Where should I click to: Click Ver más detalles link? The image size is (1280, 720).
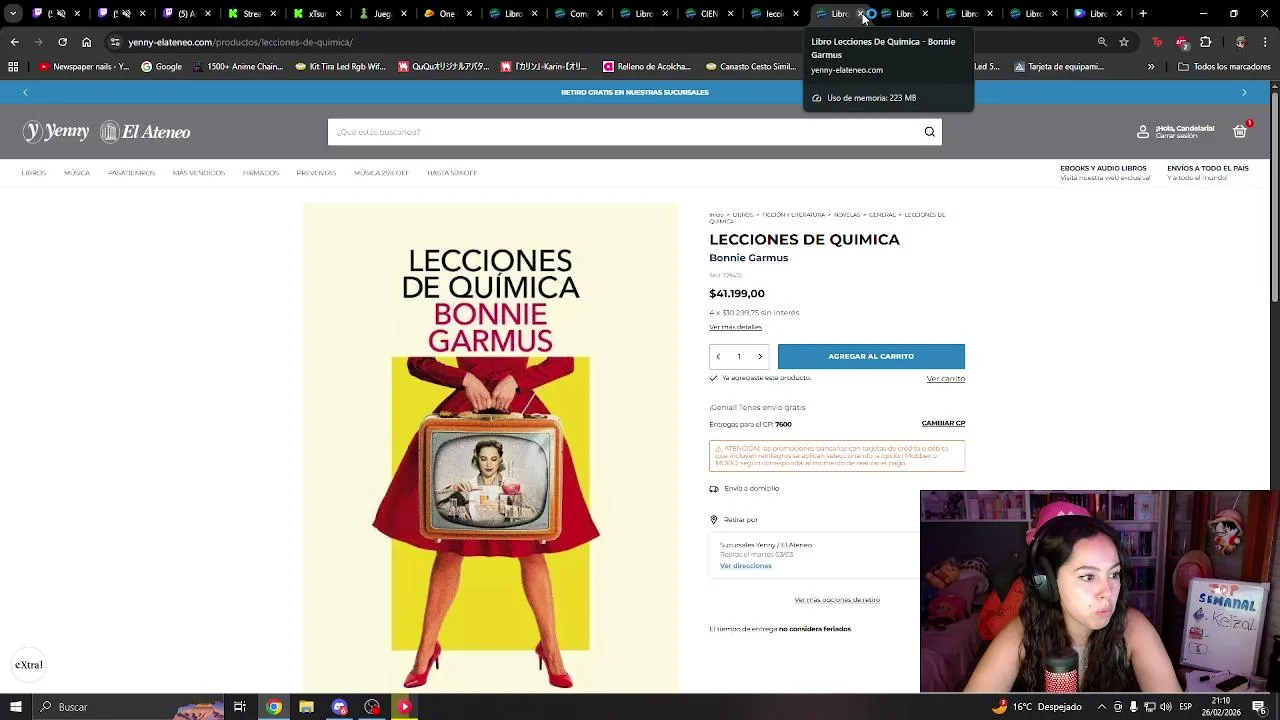pos(735,327)
